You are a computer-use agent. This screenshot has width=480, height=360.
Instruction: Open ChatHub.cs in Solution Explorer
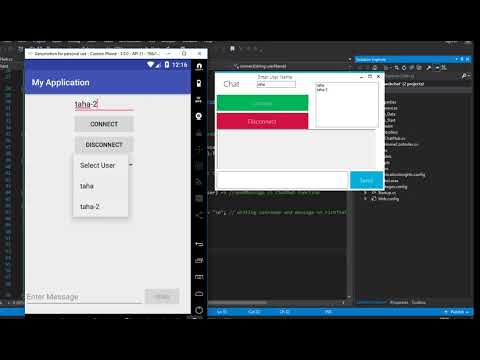(395, 138)
